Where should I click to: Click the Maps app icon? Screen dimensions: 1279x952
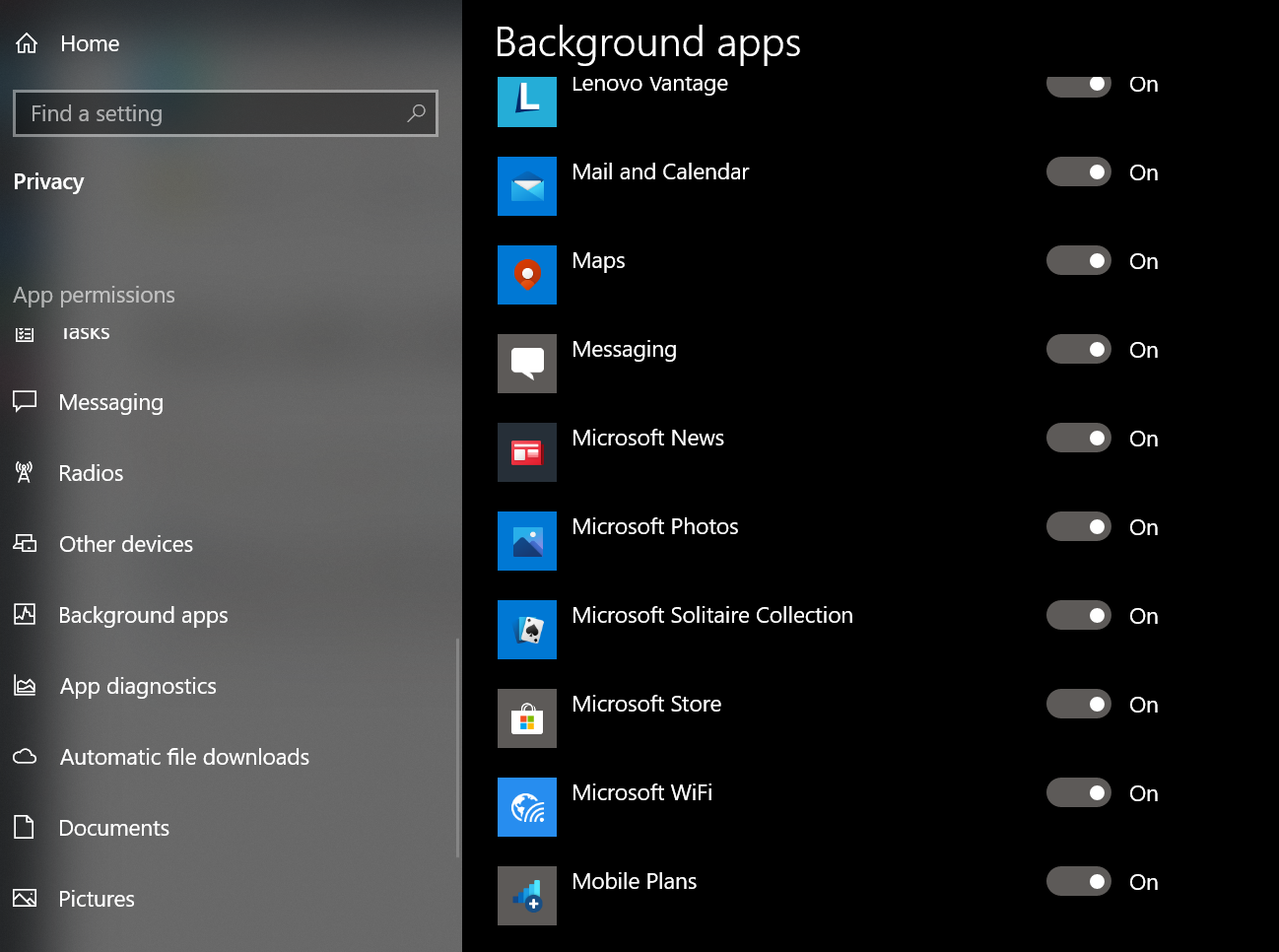(527, 275)
